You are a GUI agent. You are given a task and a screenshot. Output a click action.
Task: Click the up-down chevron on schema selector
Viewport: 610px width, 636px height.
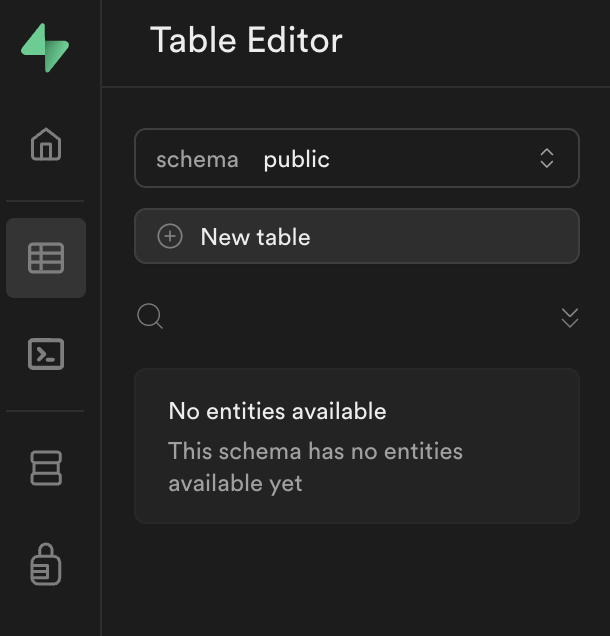[x=547, y=158]
